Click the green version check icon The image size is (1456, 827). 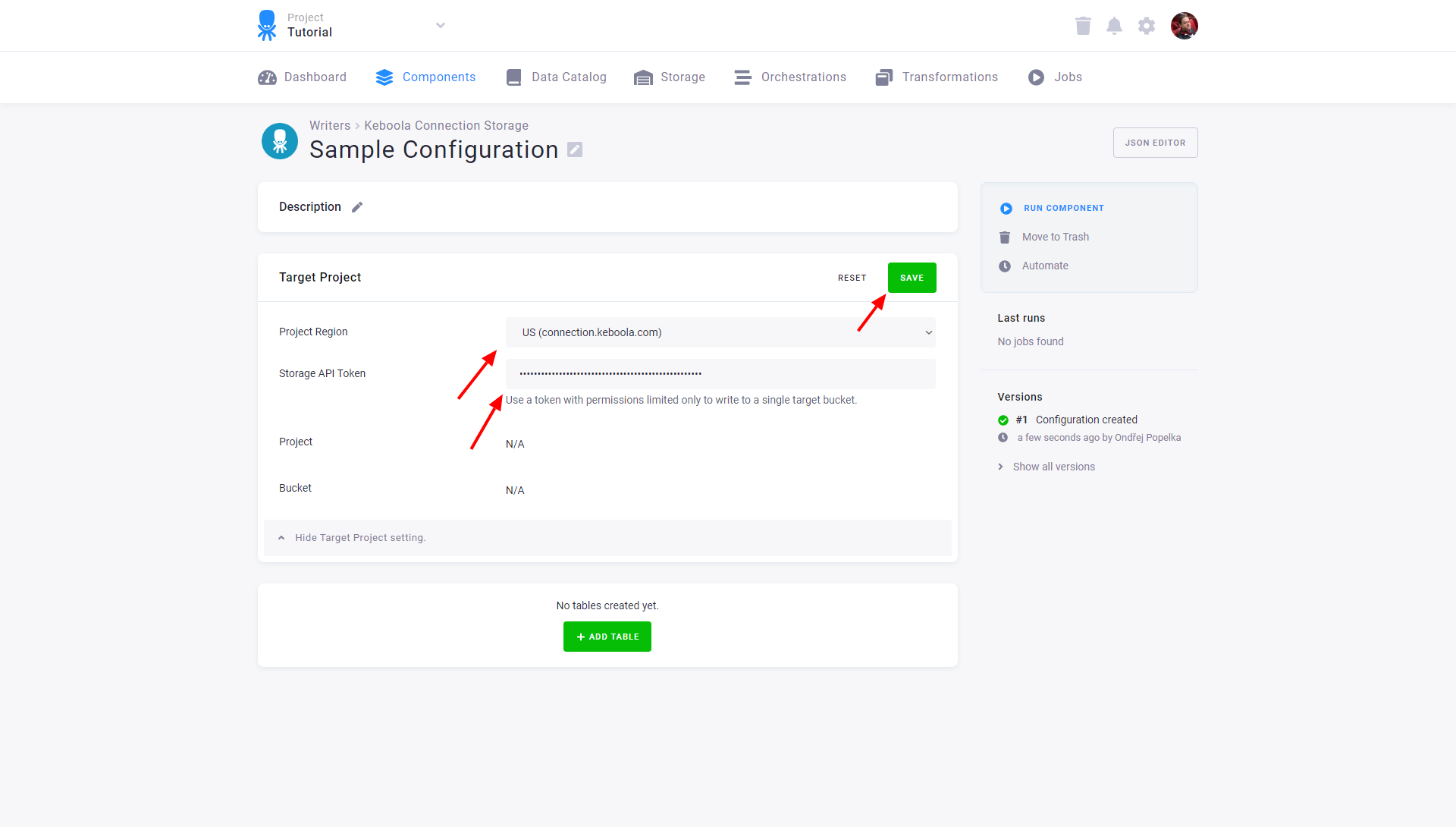click(x=1003, y=420)
